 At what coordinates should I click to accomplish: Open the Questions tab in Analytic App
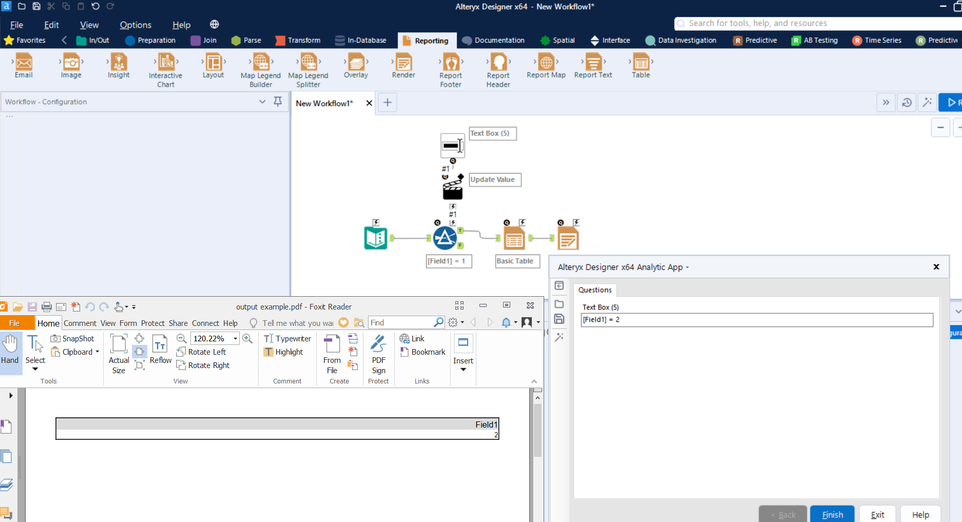pyautogui.click(x=595, y=290)
